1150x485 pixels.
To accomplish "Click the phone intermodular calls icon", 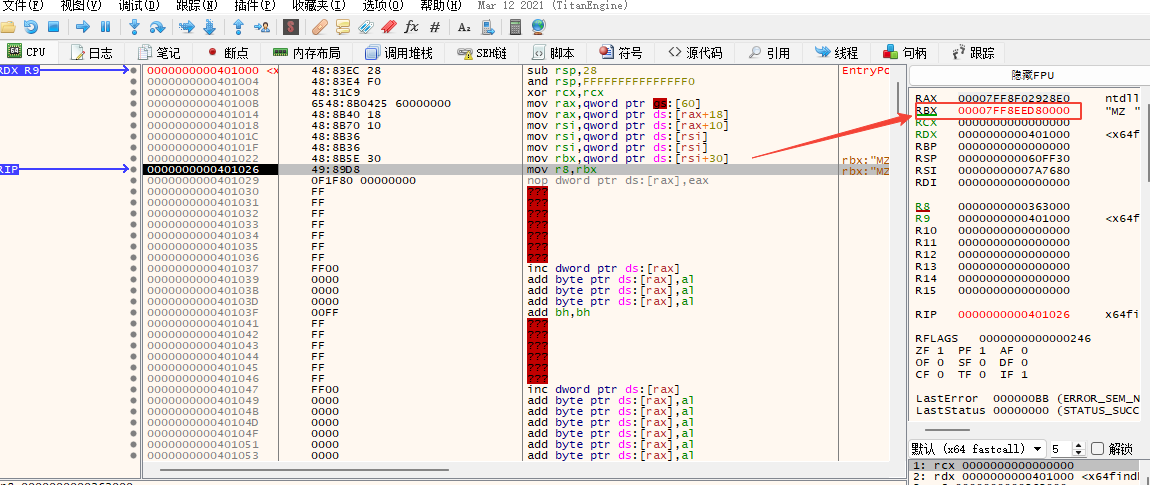I will (487, 27).
